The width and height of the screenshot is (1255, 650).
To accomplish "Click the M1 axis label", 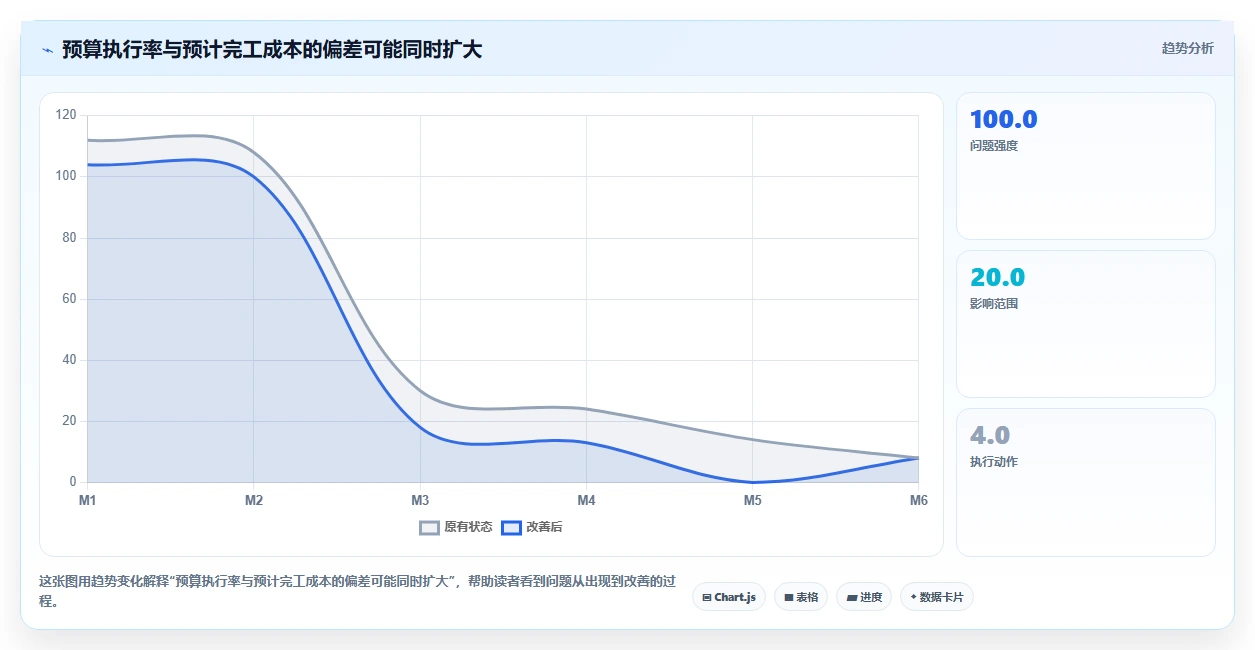I will coord(88,500).
